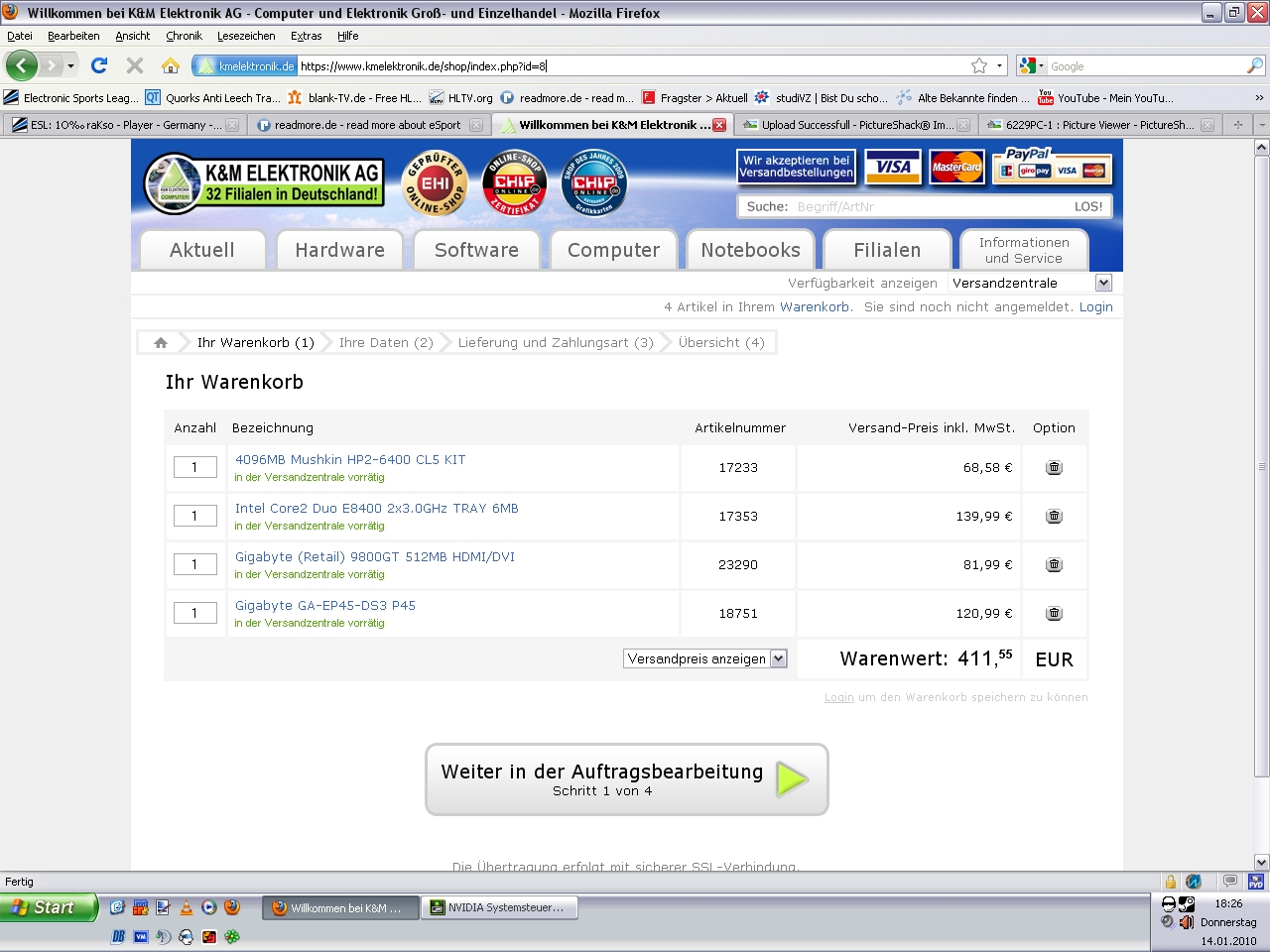This screenshot has height=952, width=1270.
Task: Open the Notebooks shop section
Action: tap(750, 250)
